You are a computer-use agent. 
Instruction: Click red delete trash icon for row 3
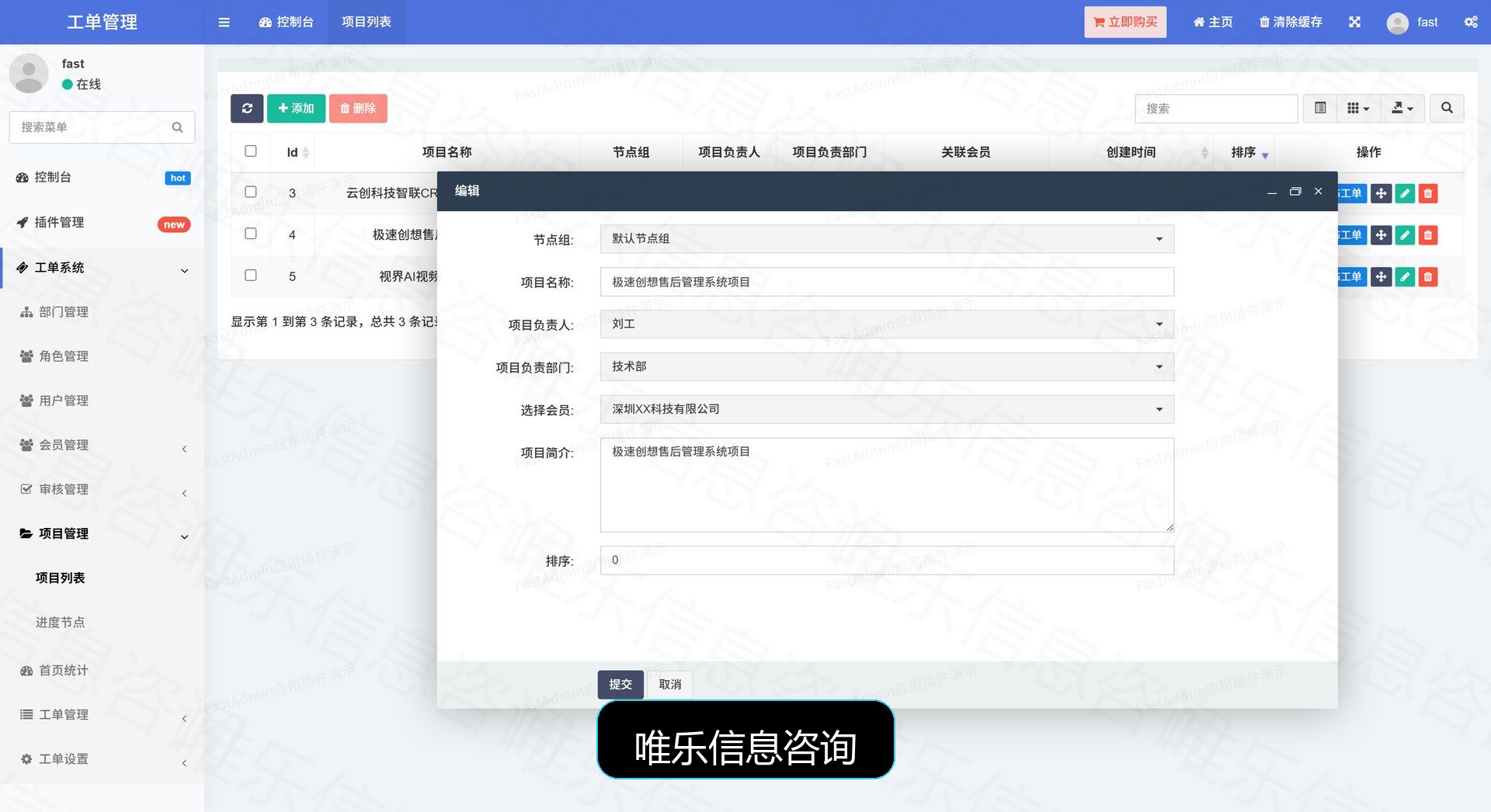[1428, 193]
